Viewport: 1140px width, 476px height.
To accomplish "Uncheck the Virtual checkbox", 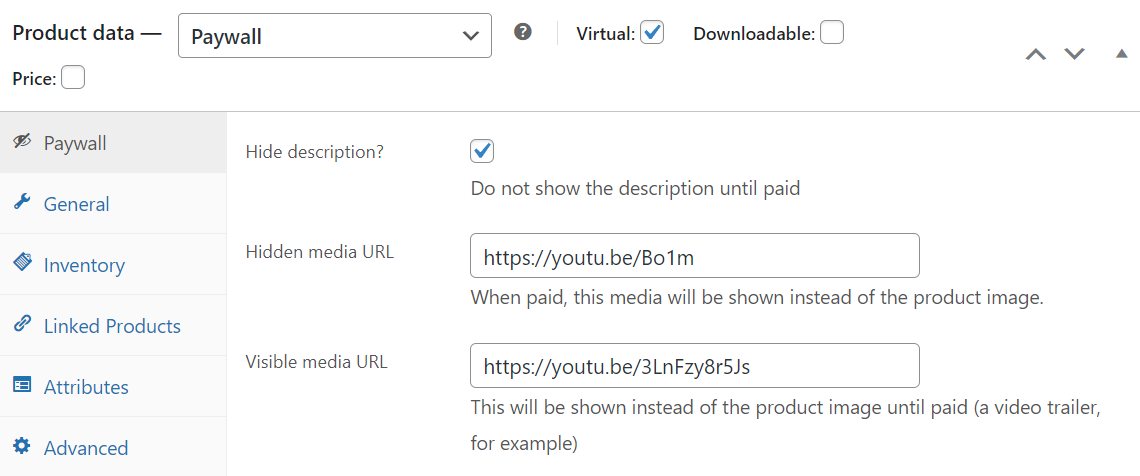I will pyautogui.click(x=652, y=33).
